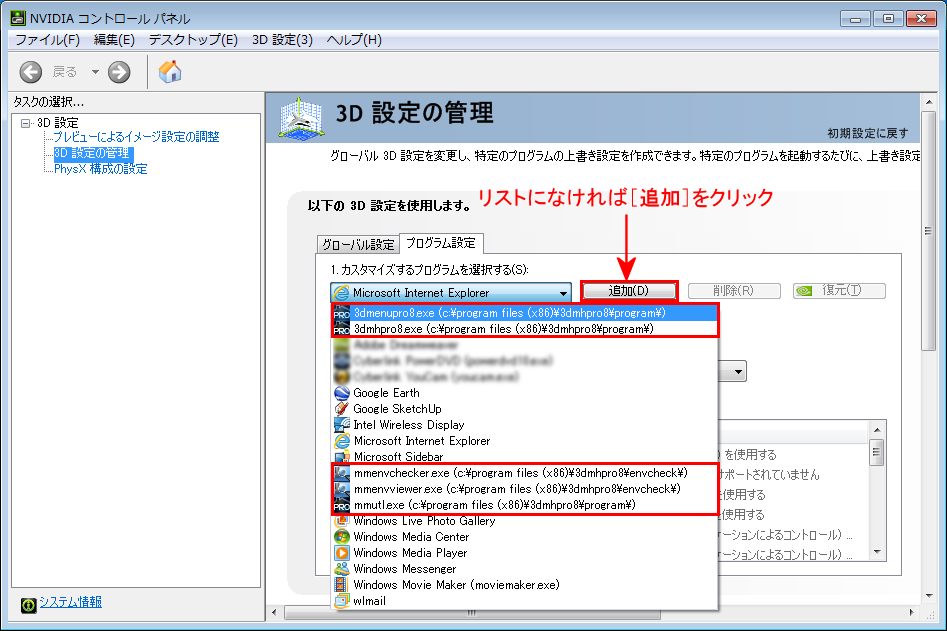Open the back history dropdown arrow
This screenshot has height=631, width=947.
click(95, 72)
